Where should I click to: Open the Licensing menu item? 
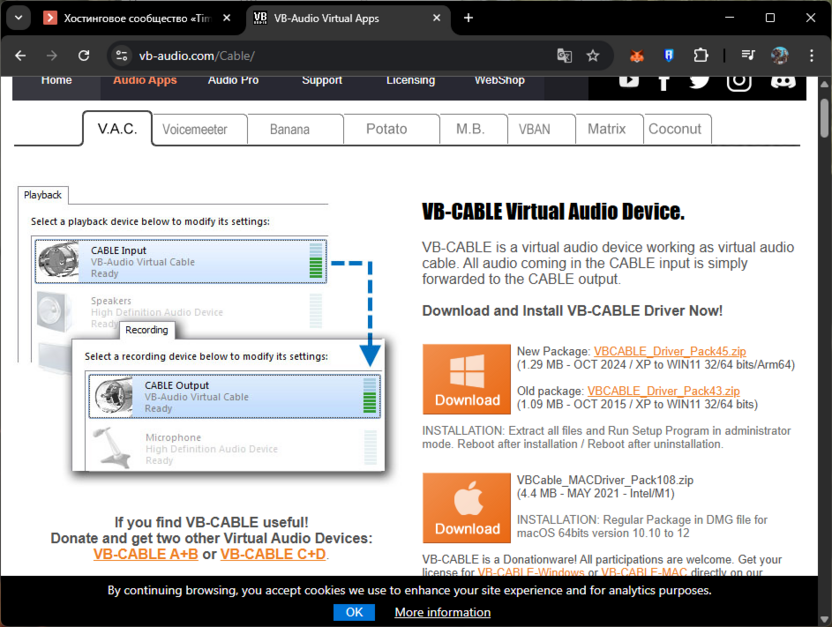point(410,81)
